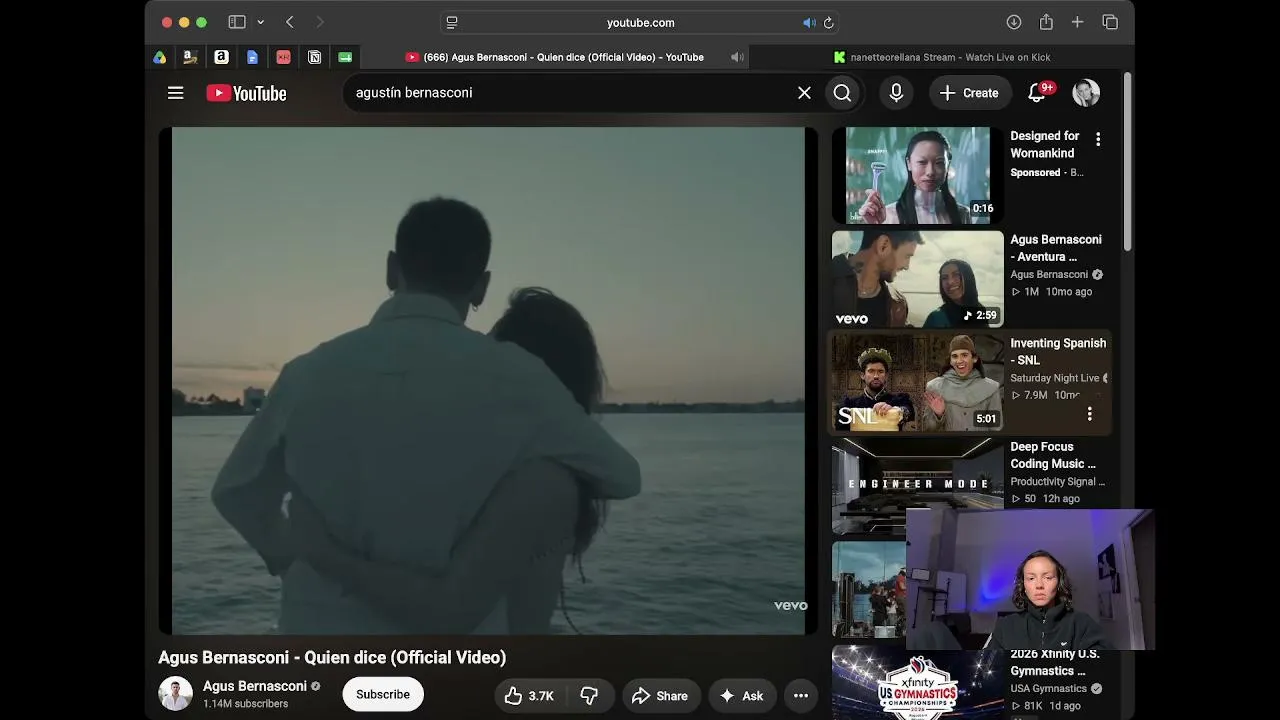Open more actions under the video

pyautogui.click(x=801, y=696)
